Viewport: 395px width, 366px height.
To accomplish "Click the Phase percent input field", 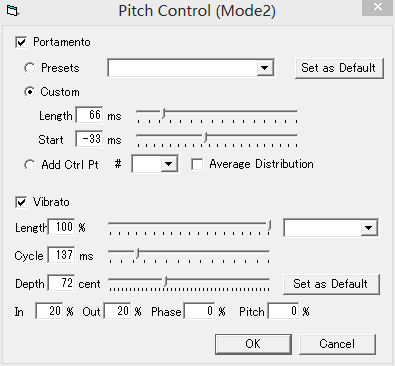I will pyautogui.click(x=199, y=311).
